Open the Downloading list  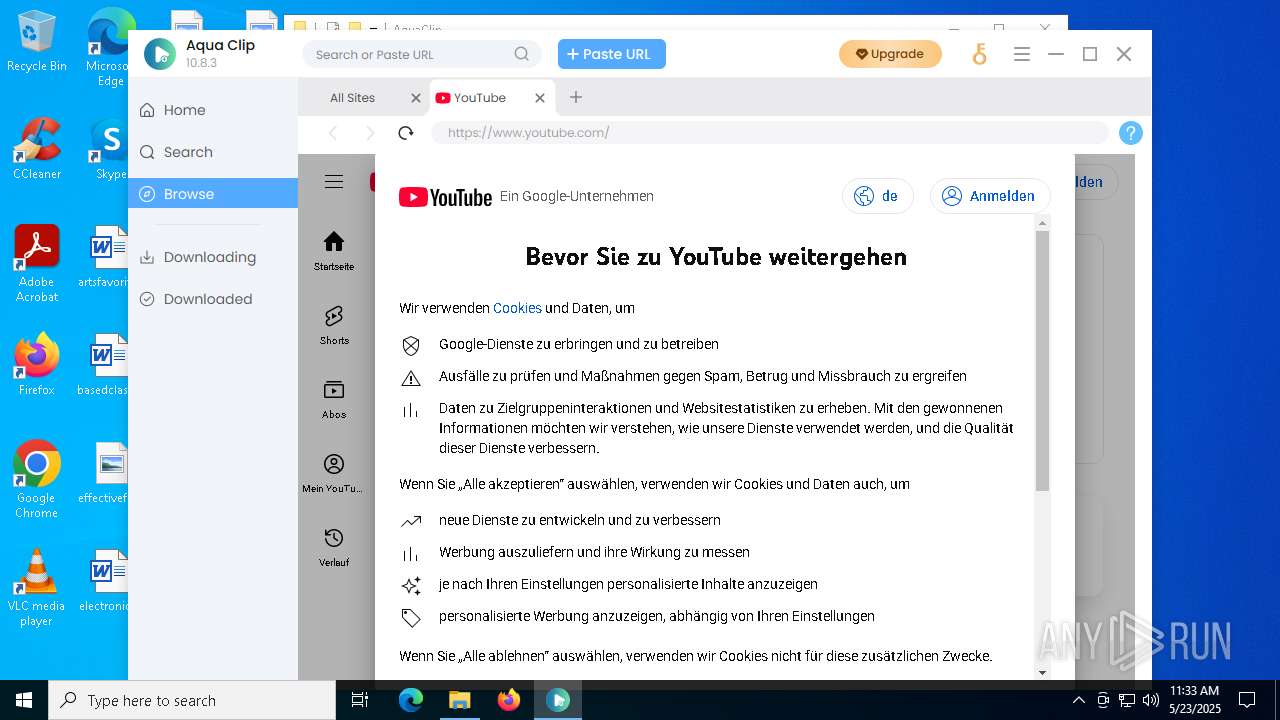pos(213,257)
